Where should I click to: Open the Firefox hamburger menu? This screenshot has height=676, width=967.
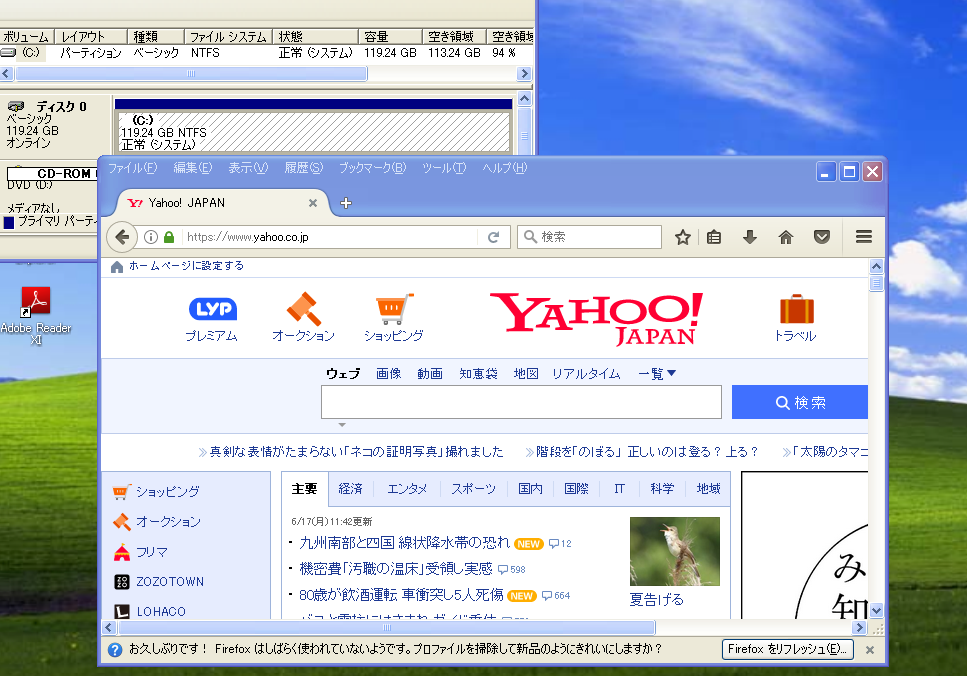[864, 236]
